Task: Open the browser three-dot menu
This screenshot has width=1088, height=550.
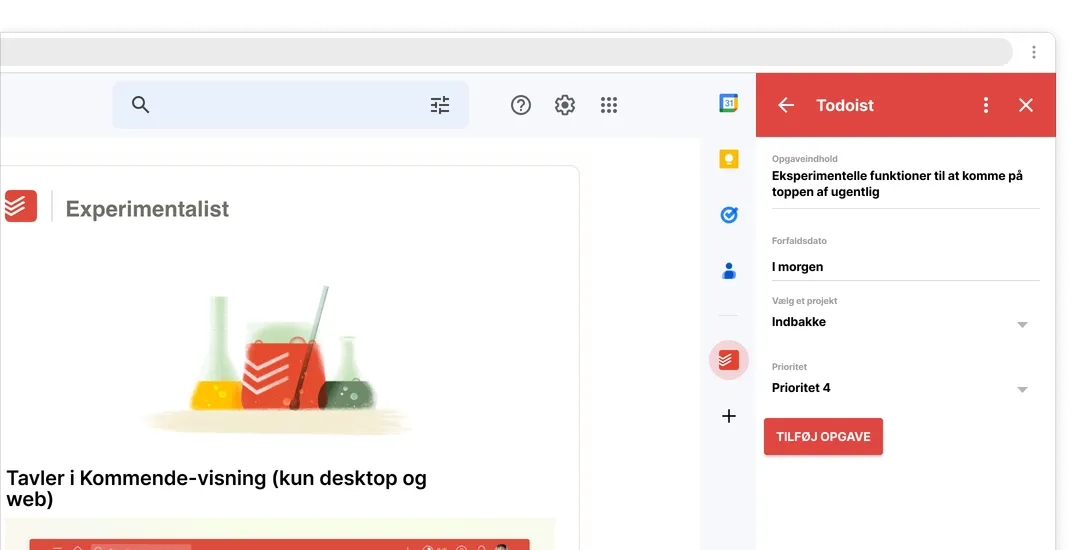Action: point(1034,52)
